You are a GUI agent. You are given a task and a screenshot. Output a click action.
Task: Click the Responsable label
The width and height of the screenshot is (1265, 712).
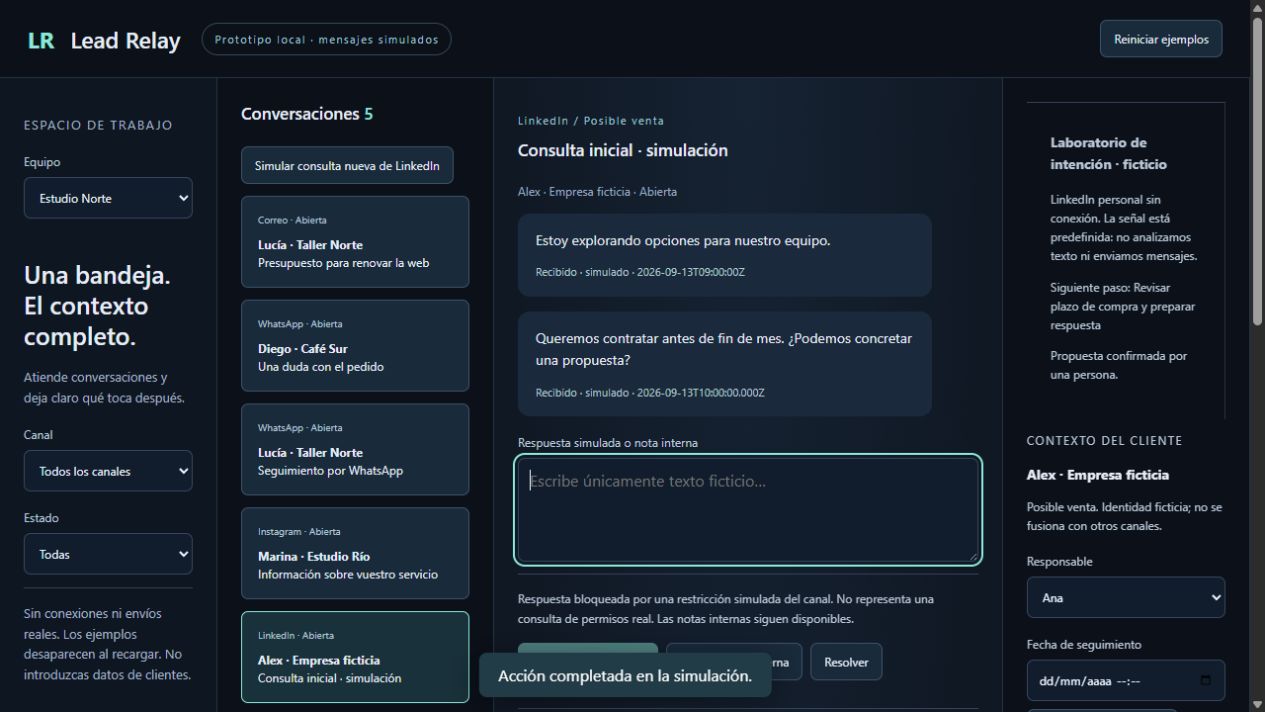pyautogui.click(x=1060, y=562)
